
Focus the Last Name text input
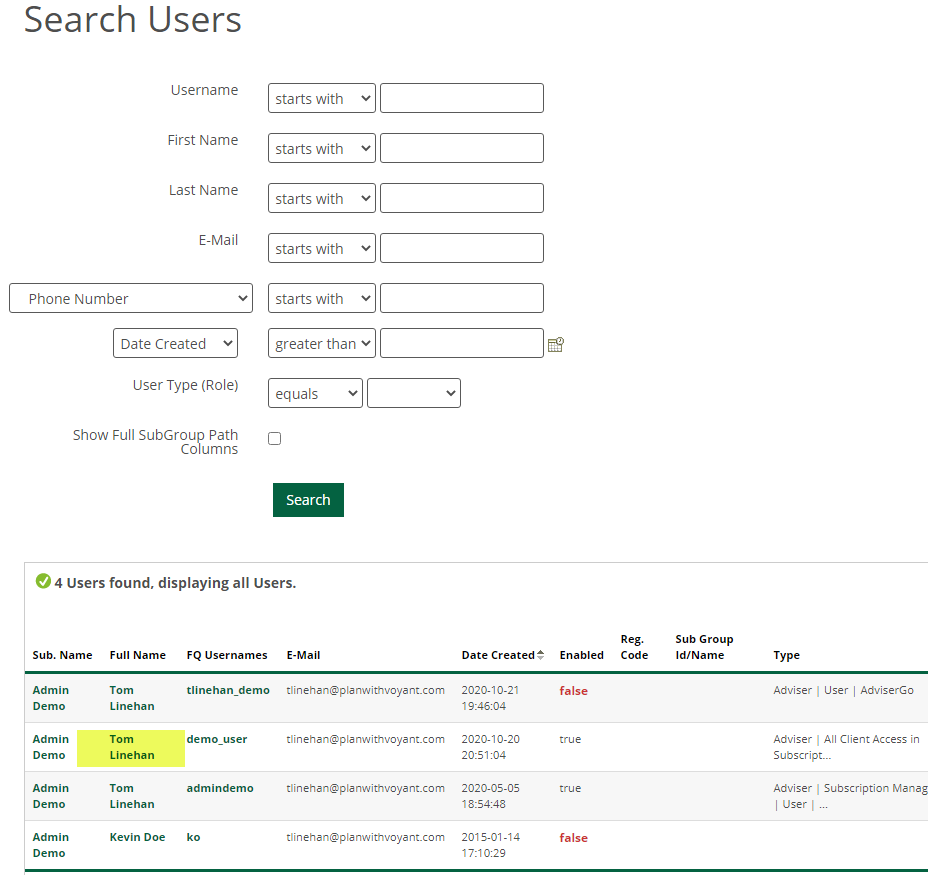462,198
